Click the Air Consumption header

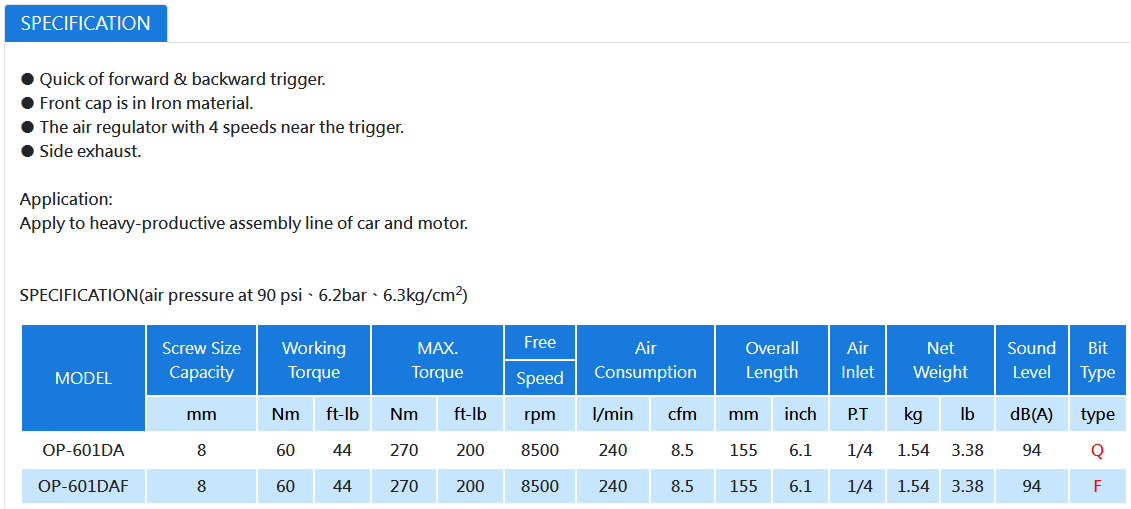pos(646,360)
